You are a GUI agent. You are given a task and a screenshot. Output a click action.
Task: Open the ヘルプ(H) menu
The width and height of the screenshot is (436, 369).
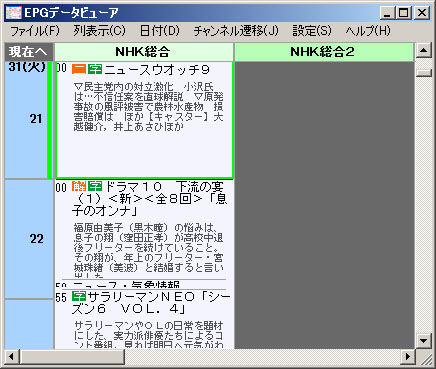coord(368,31)
